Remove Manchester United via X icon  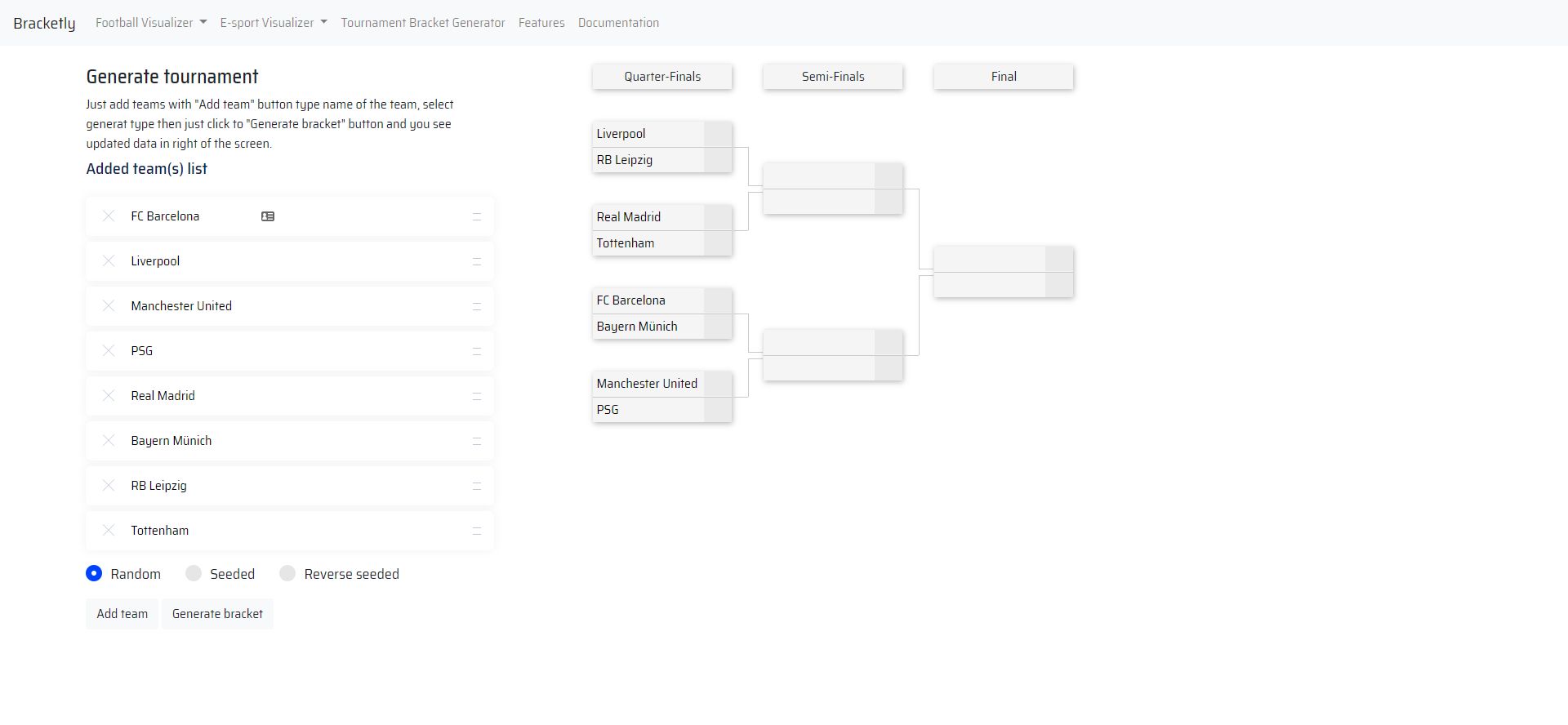pos(109,306)
